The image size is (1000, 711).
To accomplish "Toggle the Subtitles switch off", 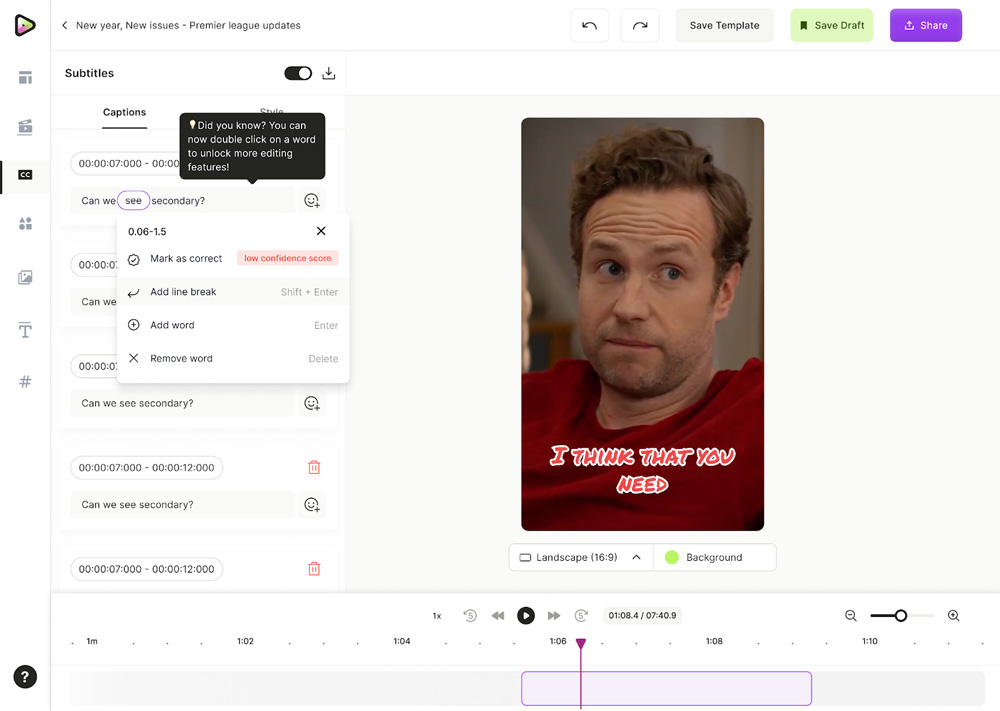I will point(298,73).
